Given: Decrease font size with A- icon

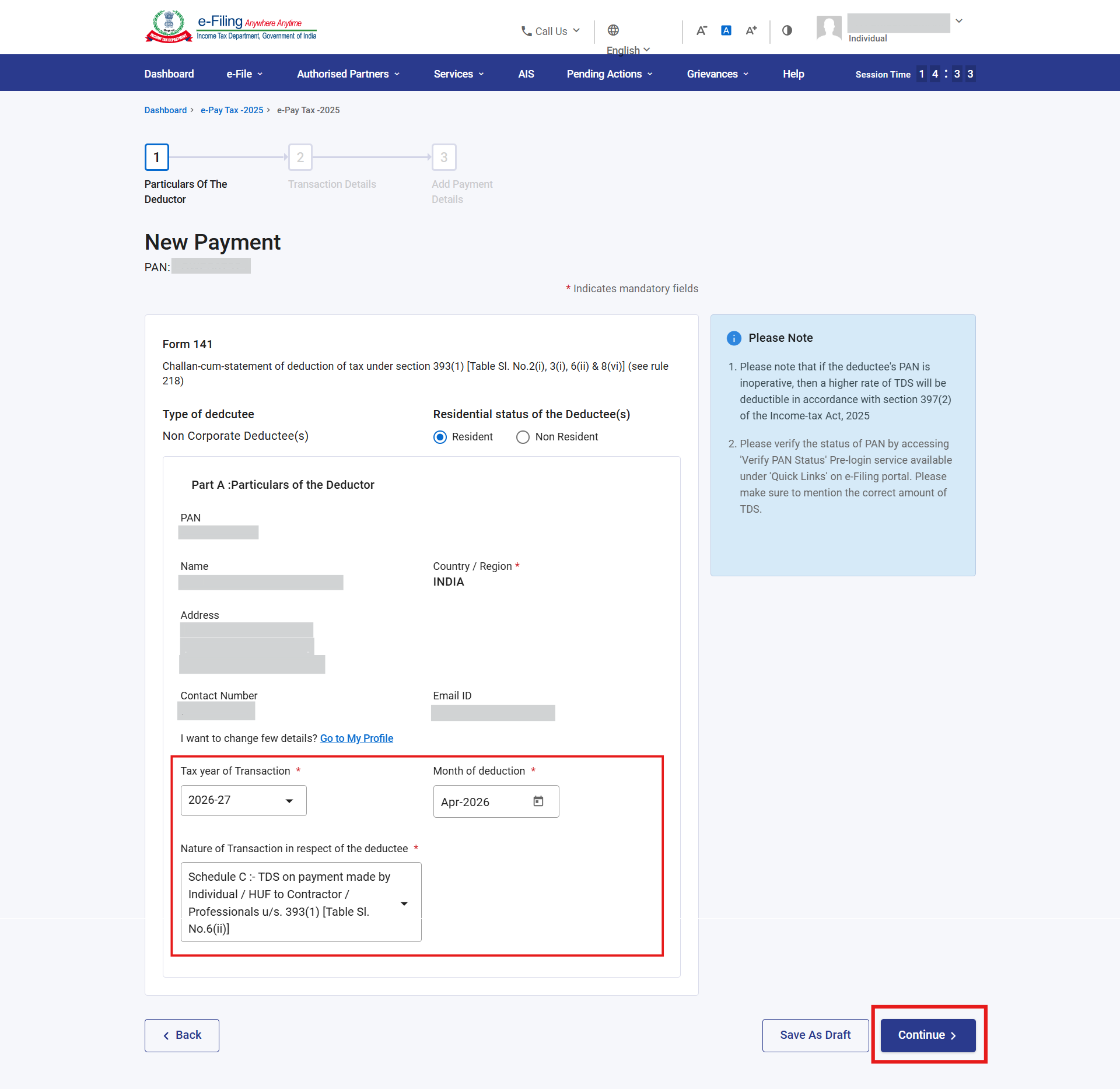Looking at the screenshot, I should [x=701, y=30].
